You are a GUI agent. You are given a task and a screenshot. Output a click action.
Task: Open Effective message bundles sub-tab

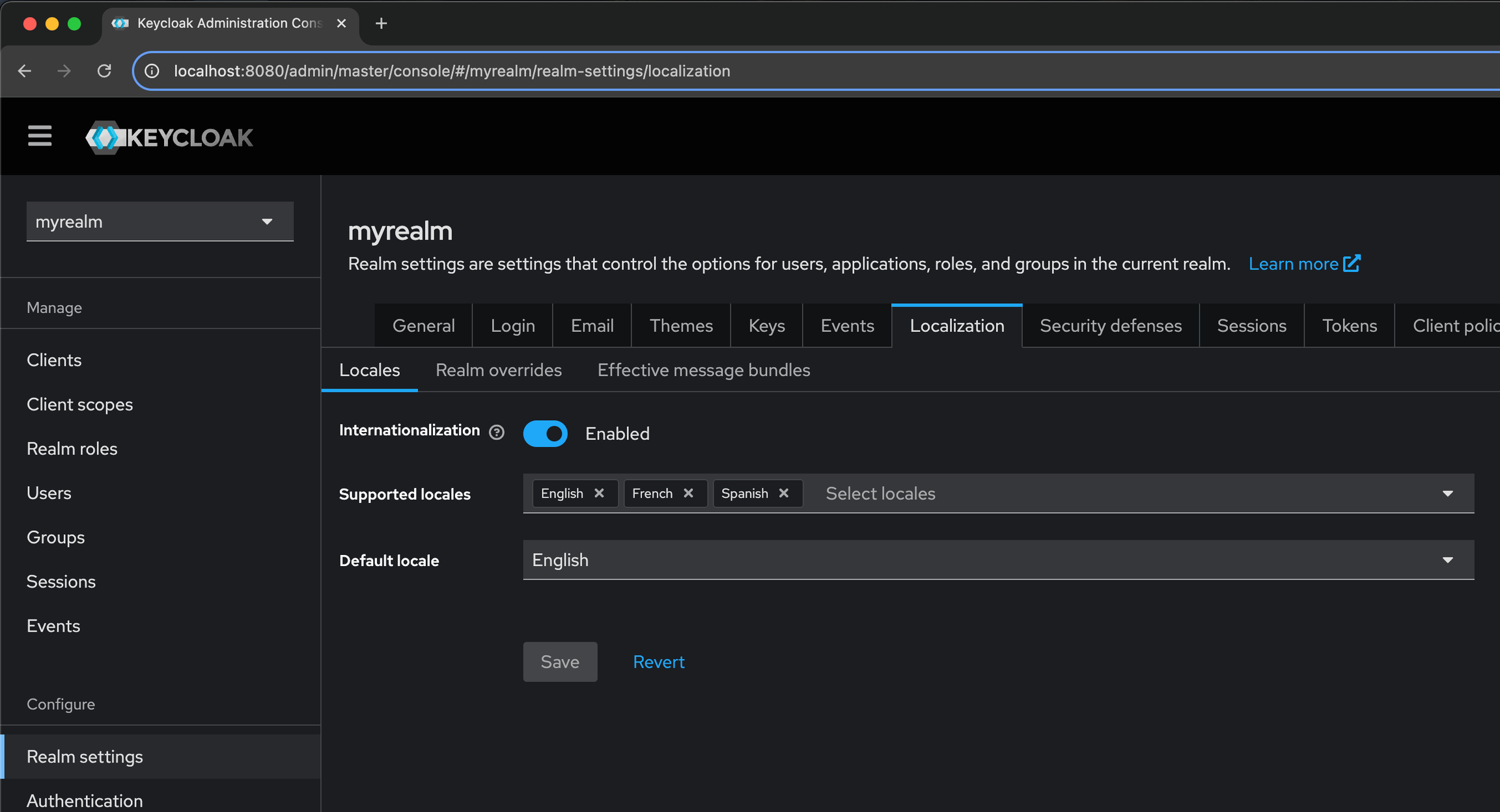[x=704, y=370]
